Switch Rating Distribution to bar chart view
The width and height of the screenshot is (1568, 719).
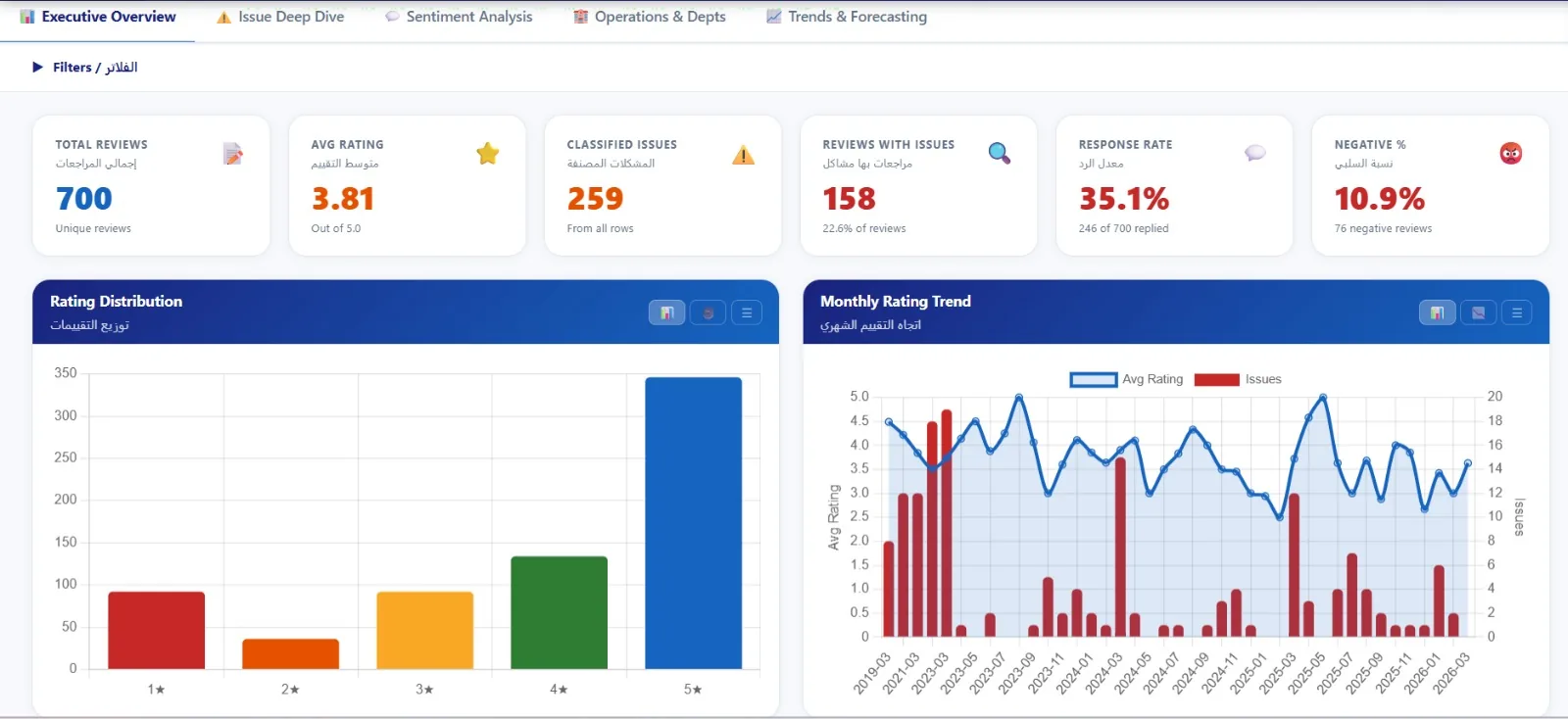point(666,312)
